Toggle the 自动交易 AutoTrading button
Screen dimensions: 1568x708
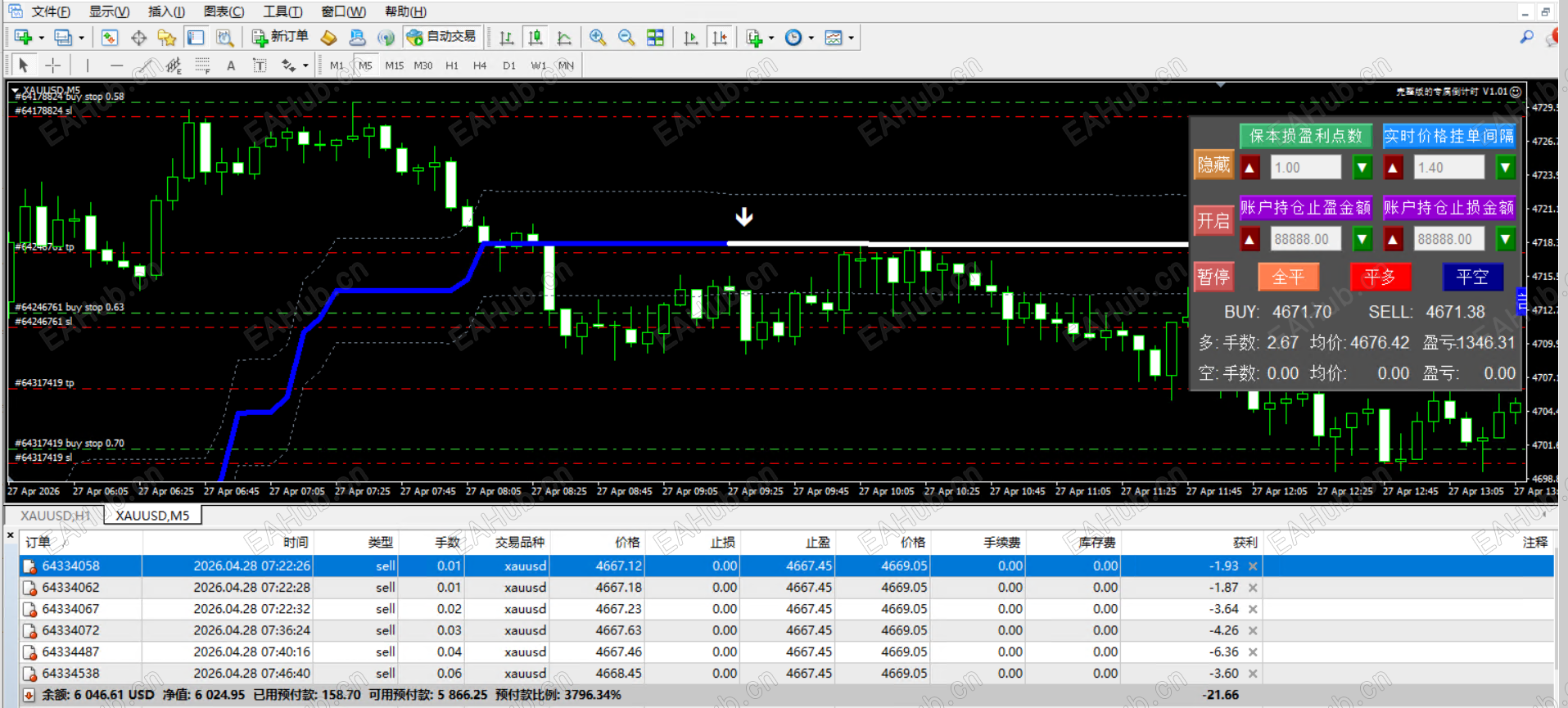[441, 38]
